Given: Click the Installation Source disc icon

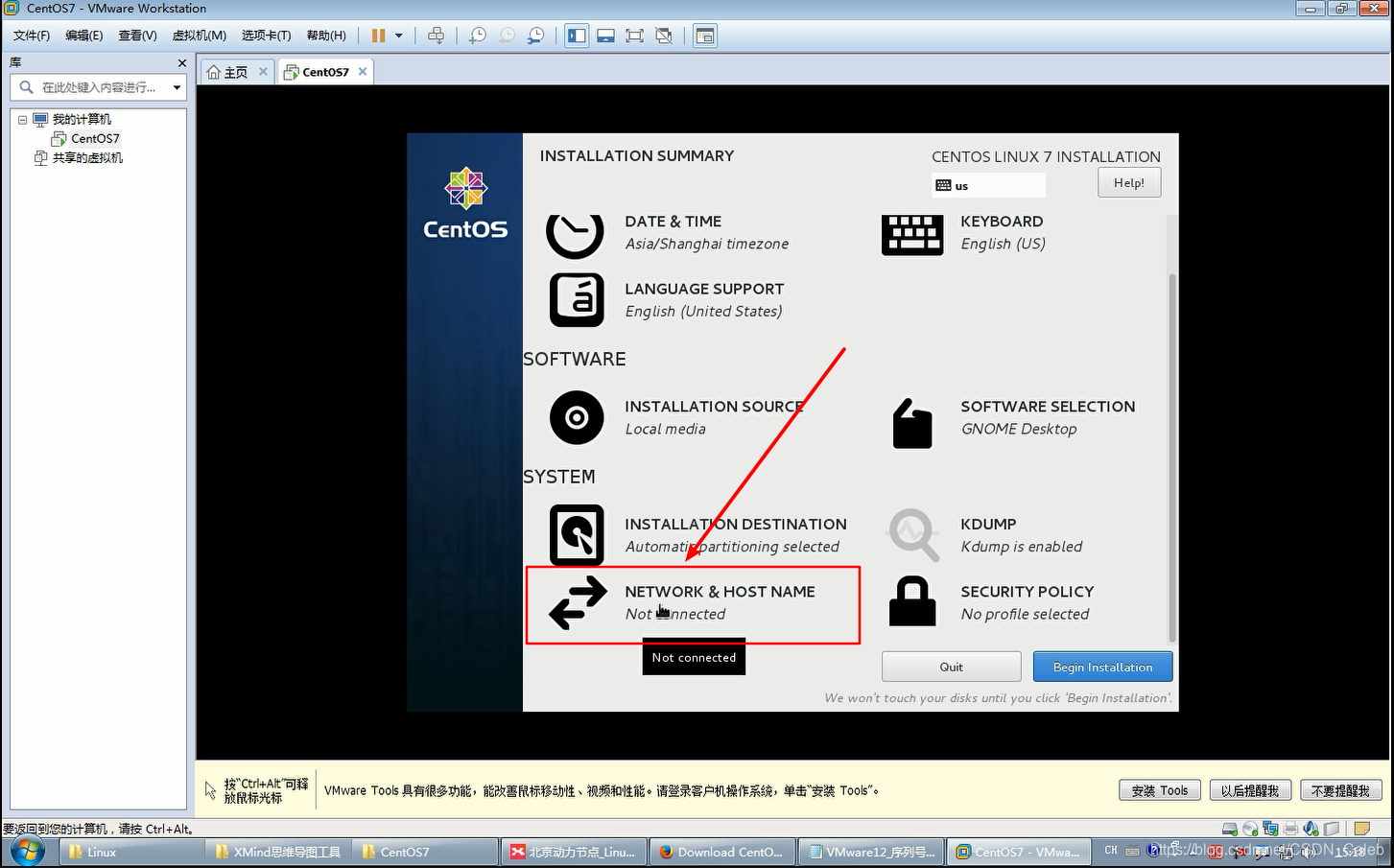Looking at the screenshot, I should point(577,418).
